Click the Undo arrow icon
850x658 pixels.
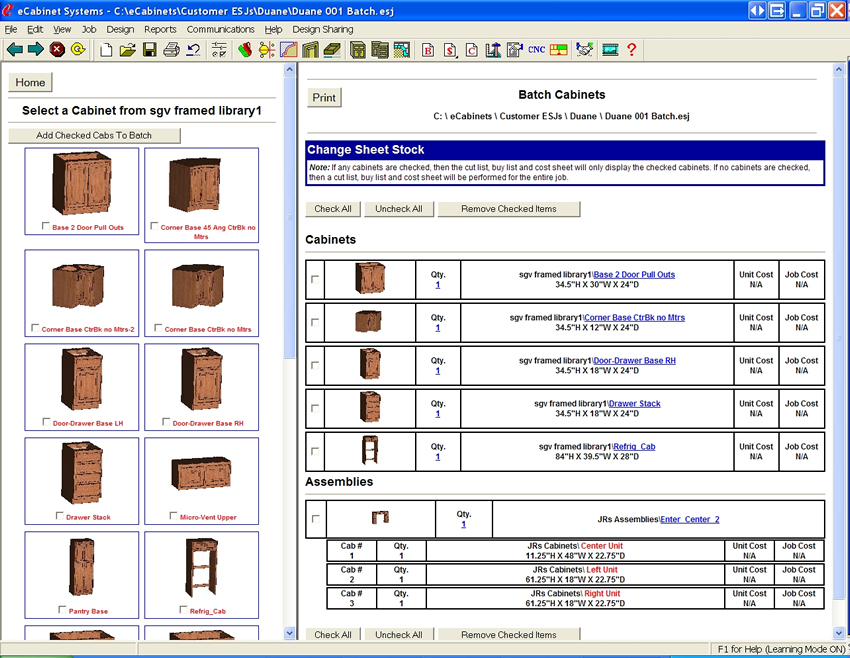[x=193, y=50]
